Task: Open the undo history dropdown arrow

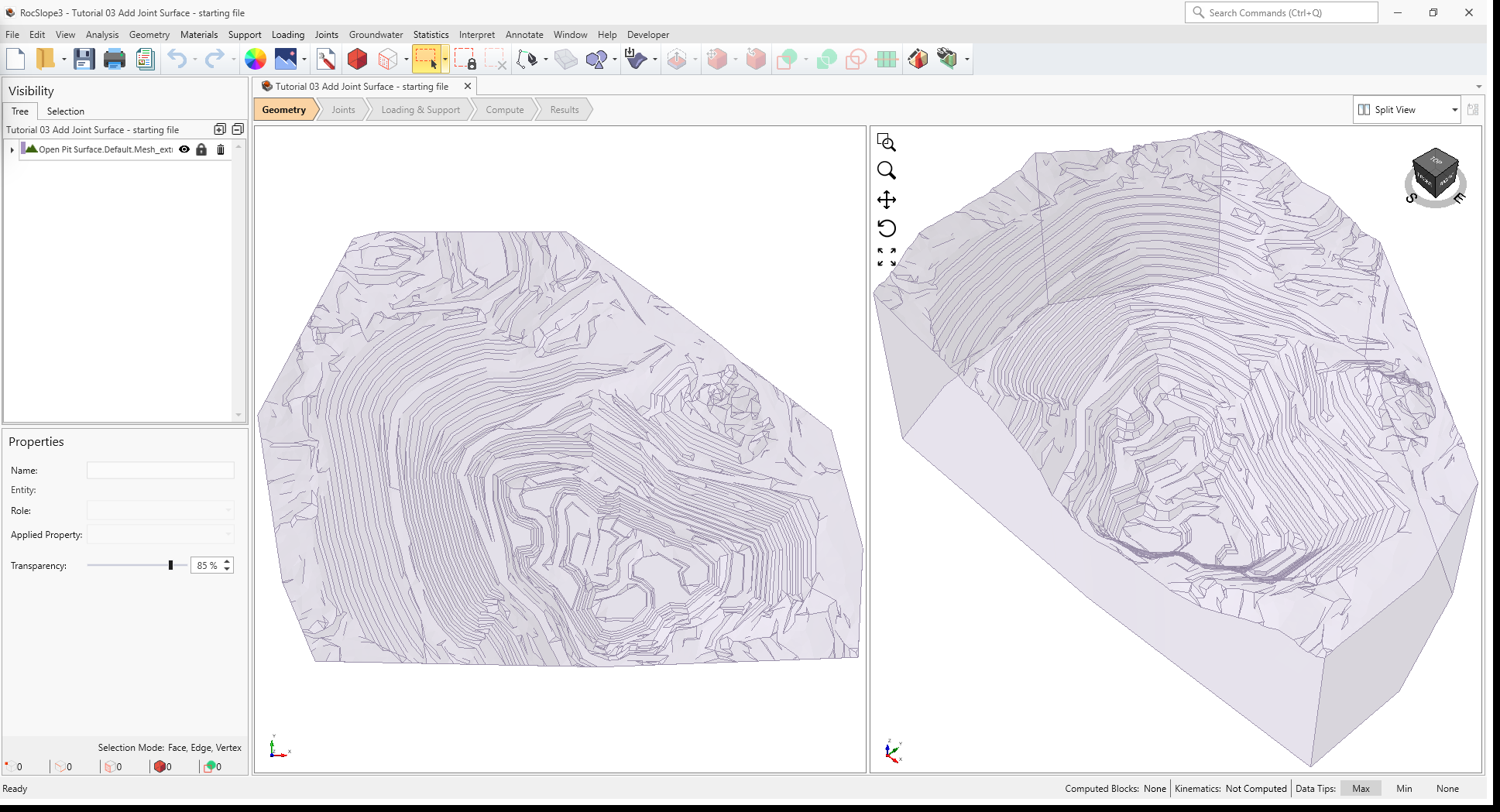Action: click(x=194, y=60)
